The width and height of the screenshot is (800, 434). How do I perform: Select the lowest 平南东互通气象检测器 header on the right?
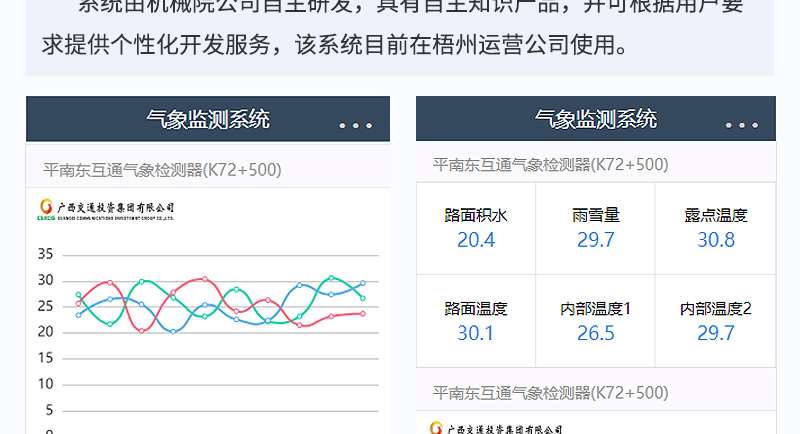(x=550, y=392)
